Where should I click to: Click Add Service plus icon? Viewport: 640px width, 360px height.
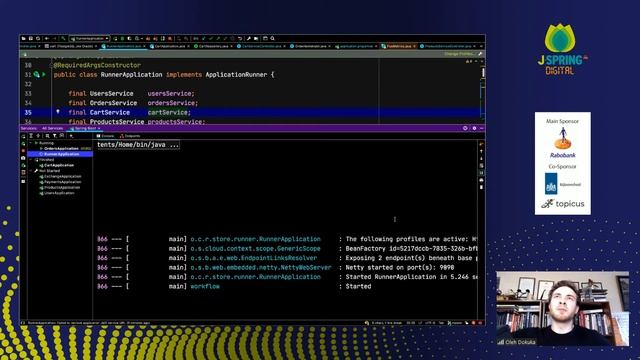(71, 136)
